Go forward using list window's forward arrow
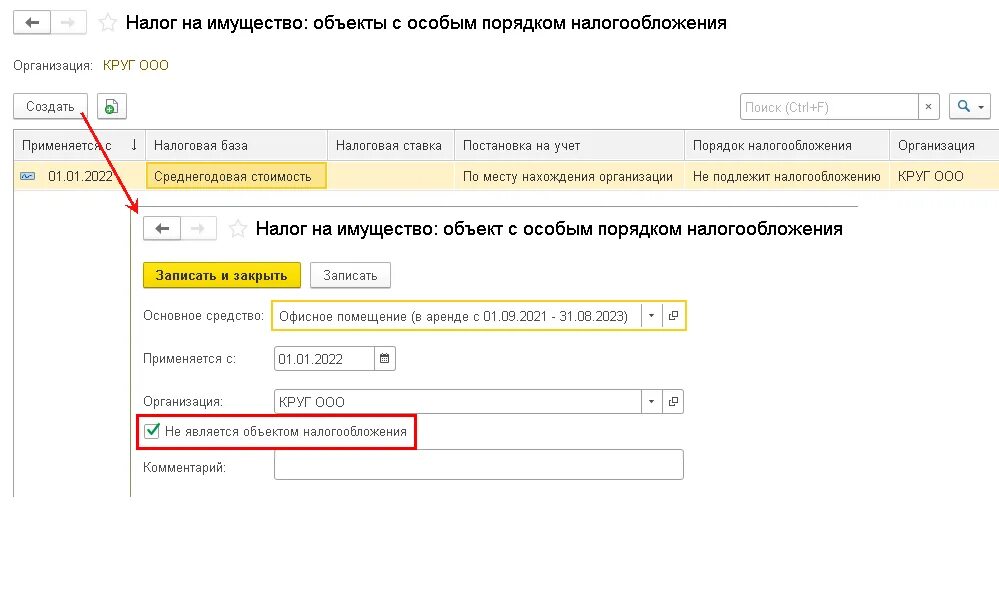Screen dimensions: 999x600 point(68,23)
